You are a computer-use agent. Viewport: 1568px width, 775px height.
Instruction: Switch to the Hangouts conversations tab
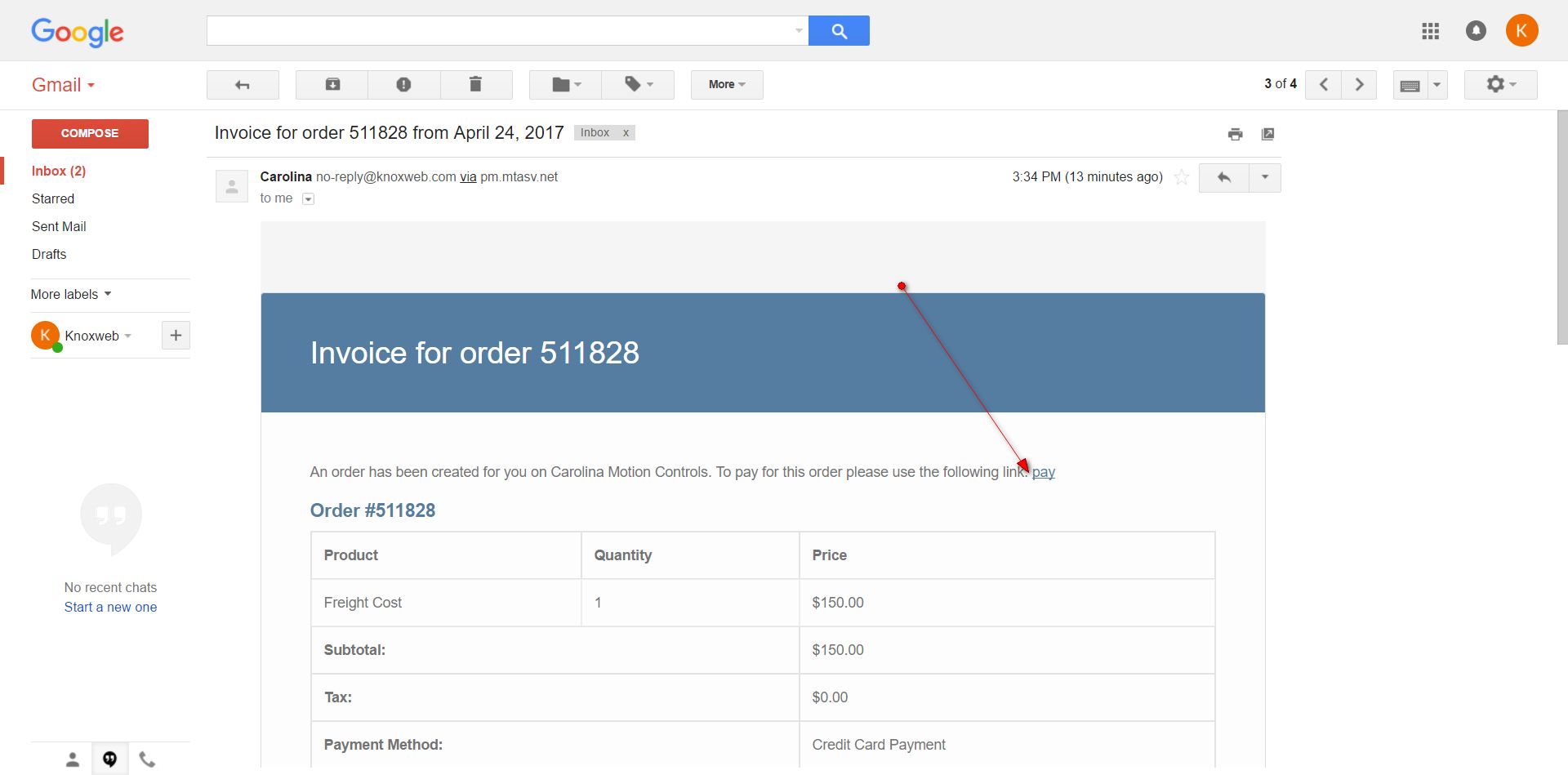[109, 759]
